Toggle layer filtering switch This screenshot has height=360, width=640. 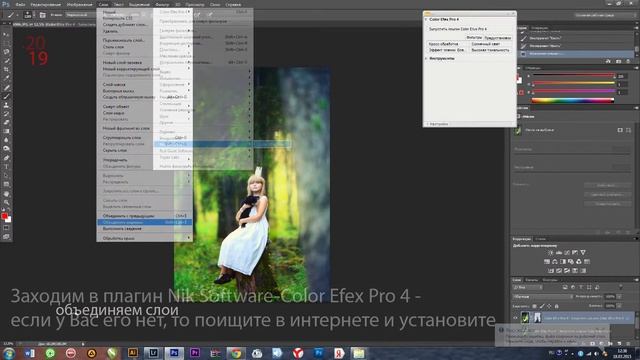tap(620, 287)
